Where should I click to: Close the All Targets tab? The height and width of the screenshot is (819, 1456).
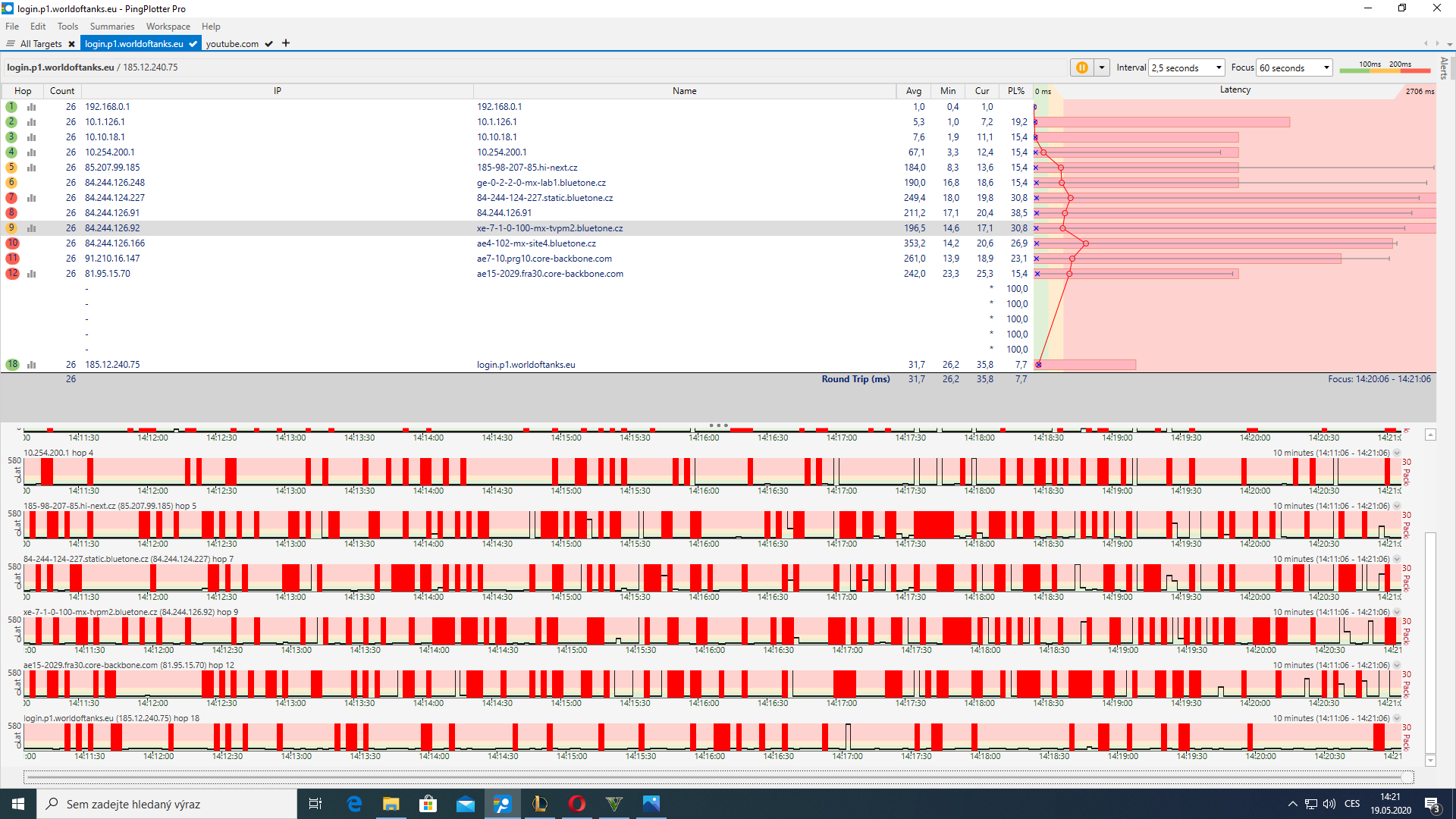pyautogui.click(x=71, y=44)
